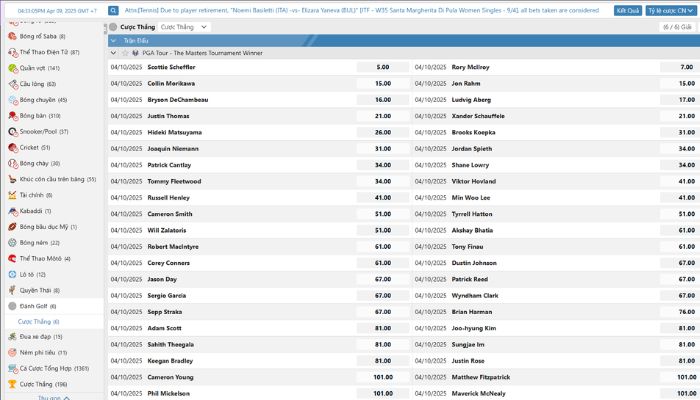Open the Cược Thắng dropdown
This screenshot has height=400, width=700.
(184, 27)
